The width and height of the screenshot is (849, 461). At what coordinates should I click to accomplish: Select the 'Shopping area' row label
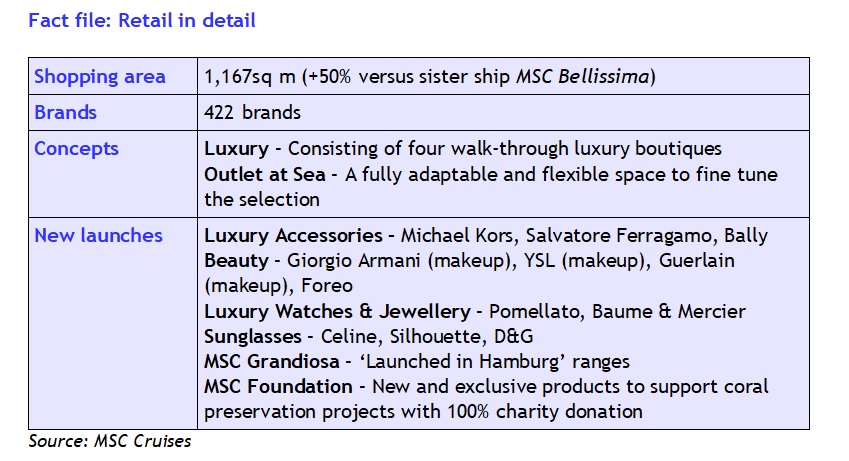[x=100, y=76]
